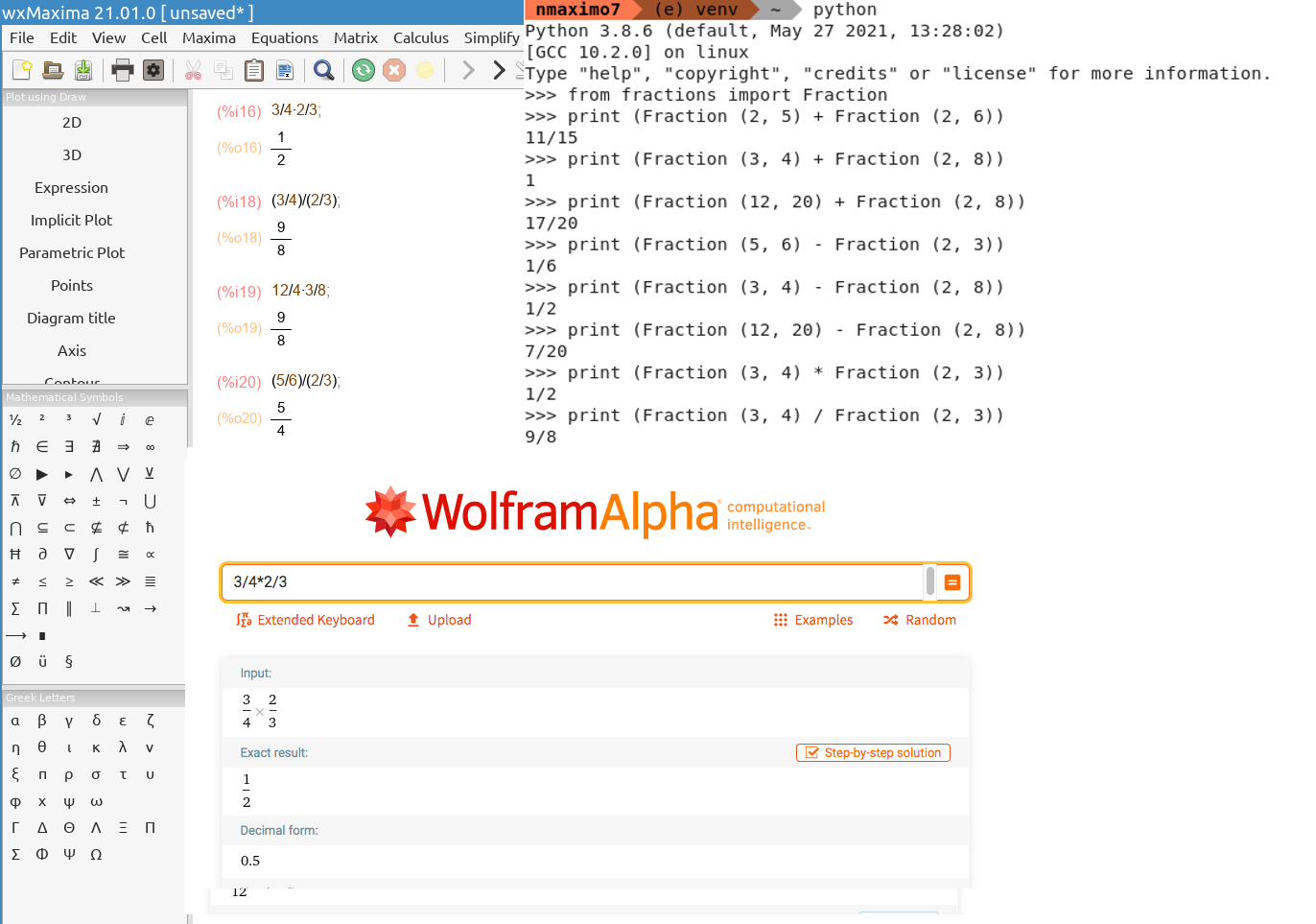Viewport: 1316px width, 924px height.
Task: Click the Step-by-step solution button
Action: point(873,753)
